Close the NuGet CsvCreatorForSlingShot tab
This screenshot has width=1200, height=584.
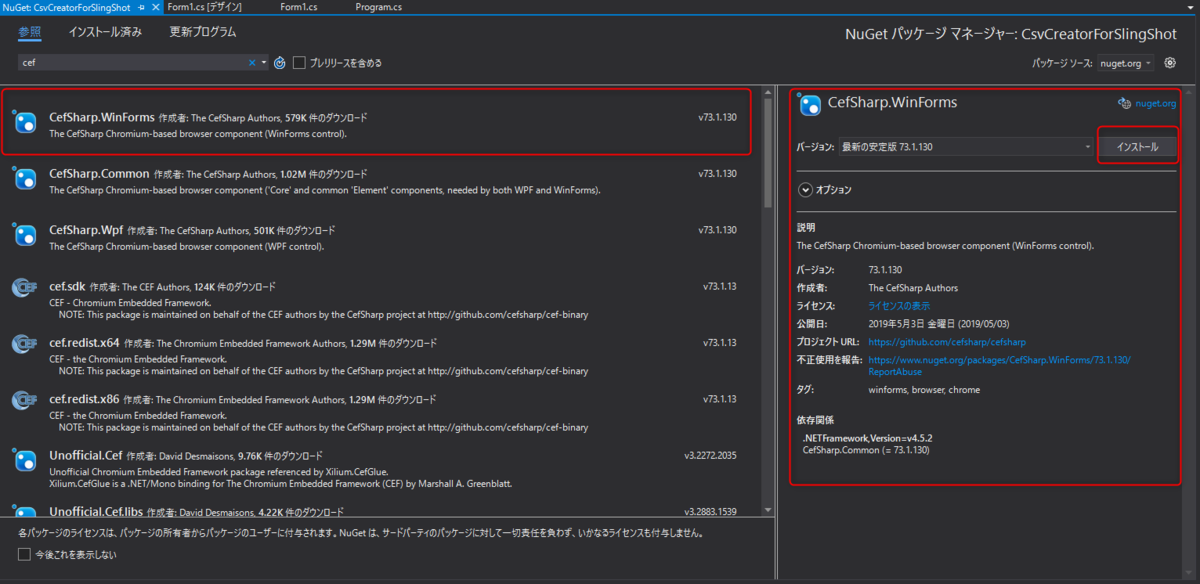tap(156, 7)
